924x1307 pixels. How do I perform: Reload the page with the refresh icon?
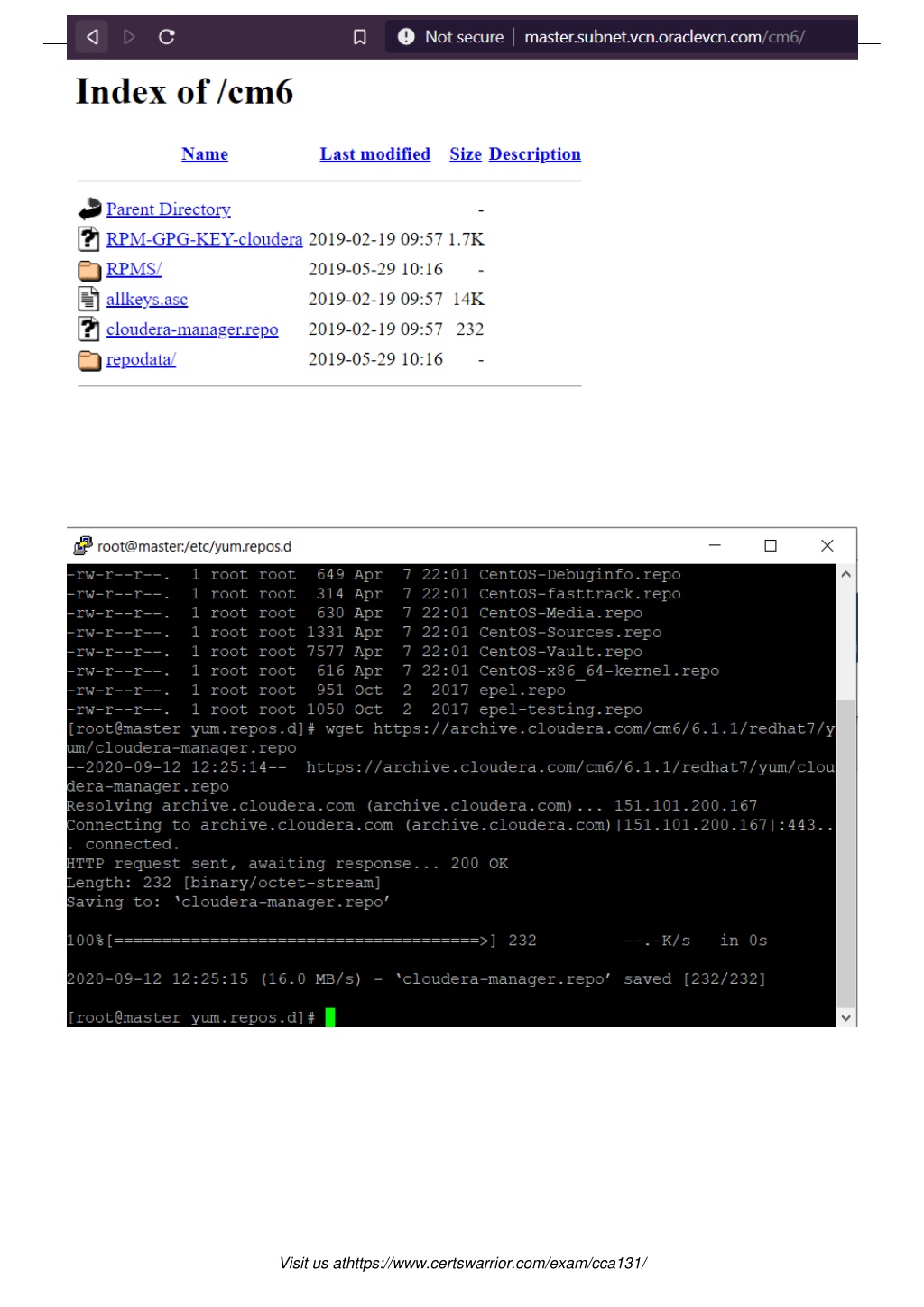pos(166,37)
